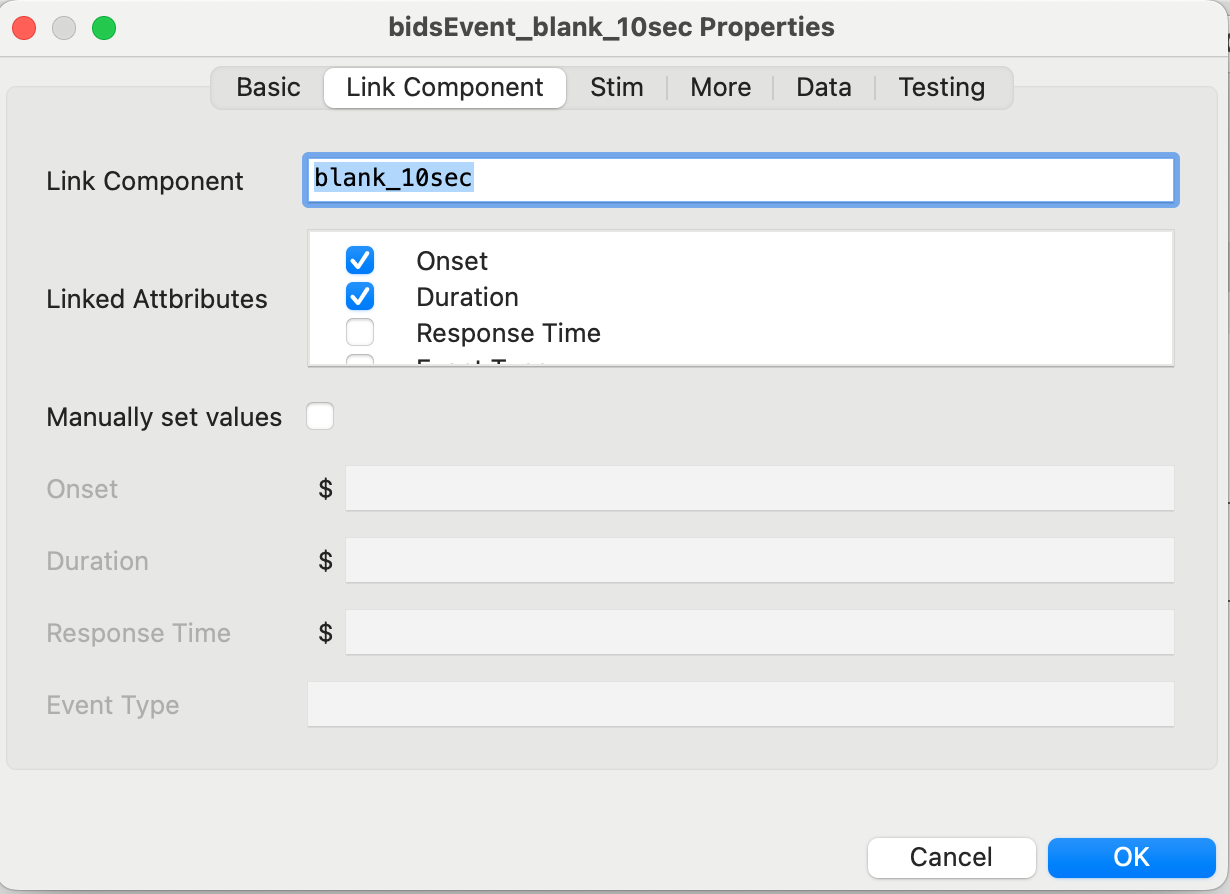The height and width of the screenshot is (894, 1230).
Task: Click the manual Event Type field
Action: click(x=741, y=704)
